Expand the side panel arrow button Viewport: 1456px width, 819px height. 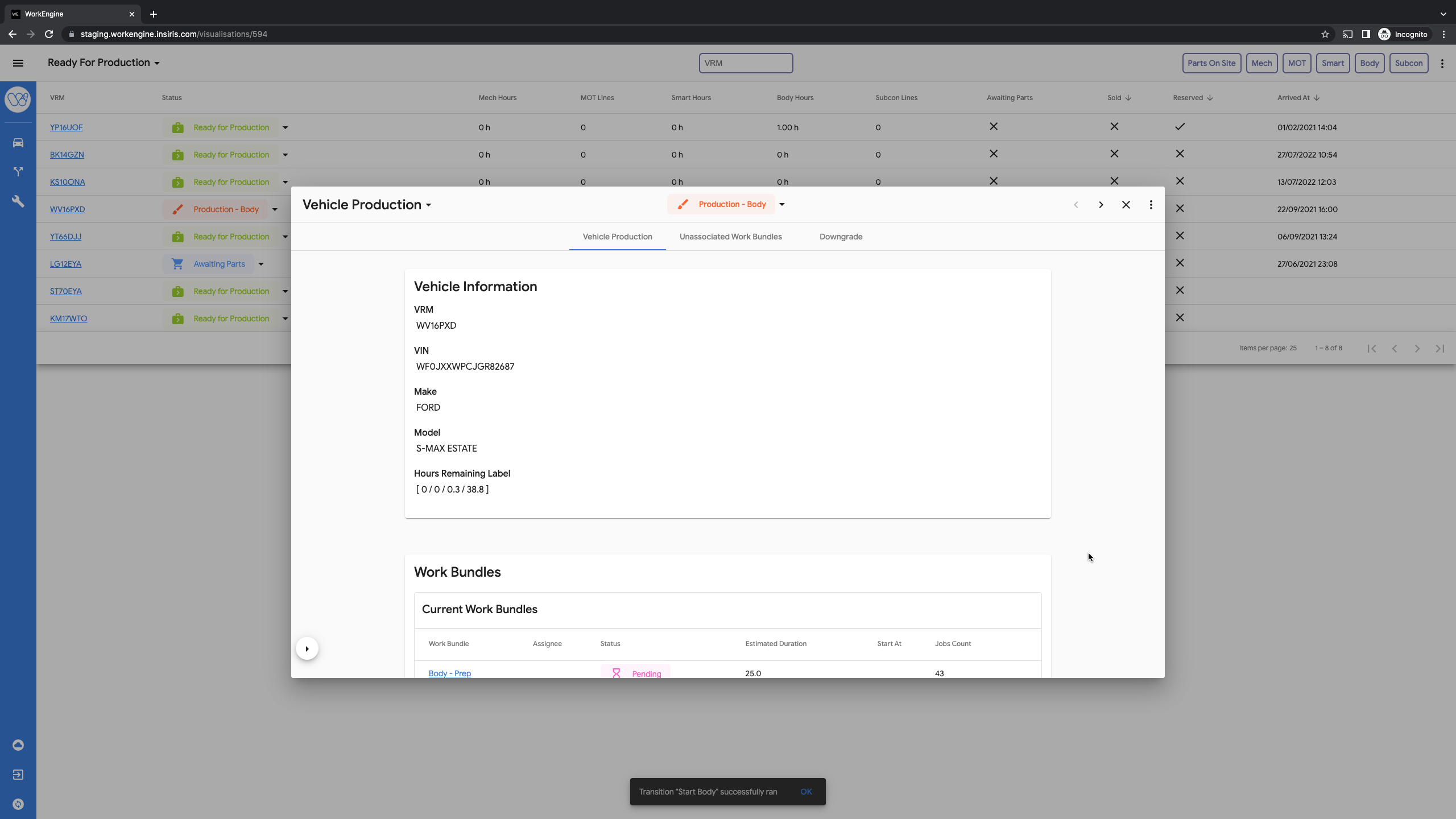307,649
